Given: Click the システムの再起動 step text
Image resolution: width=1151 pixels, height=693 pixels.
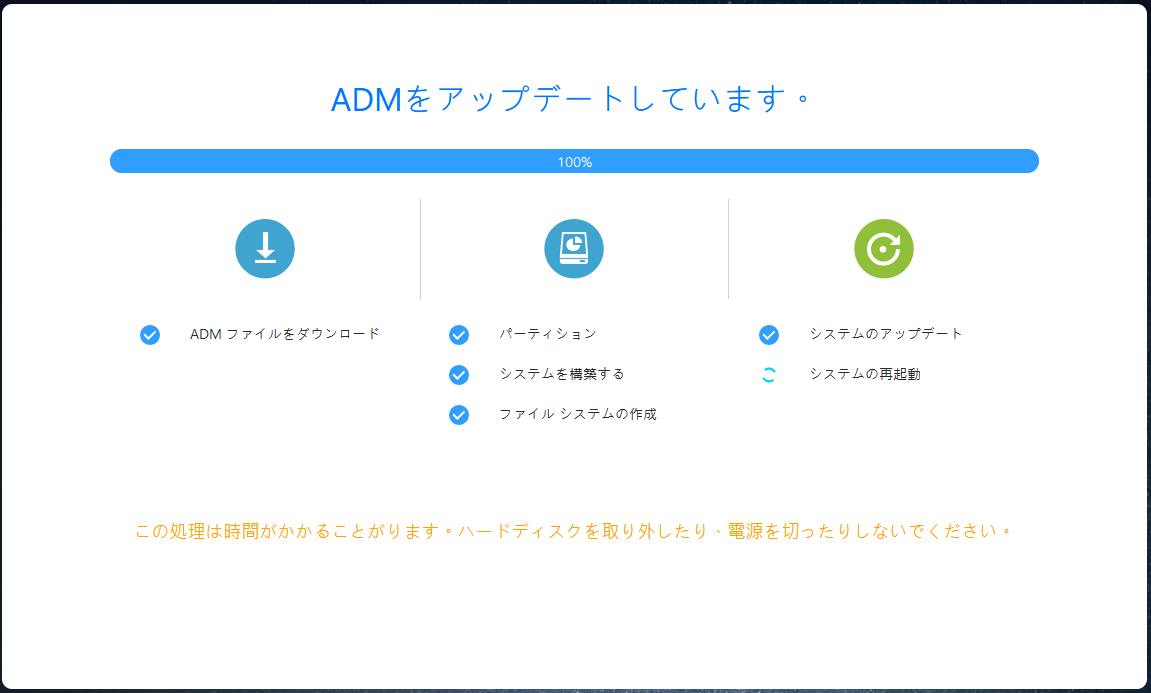Looking at the screenshot, I should pyautogui.click(x=865, y=374).
